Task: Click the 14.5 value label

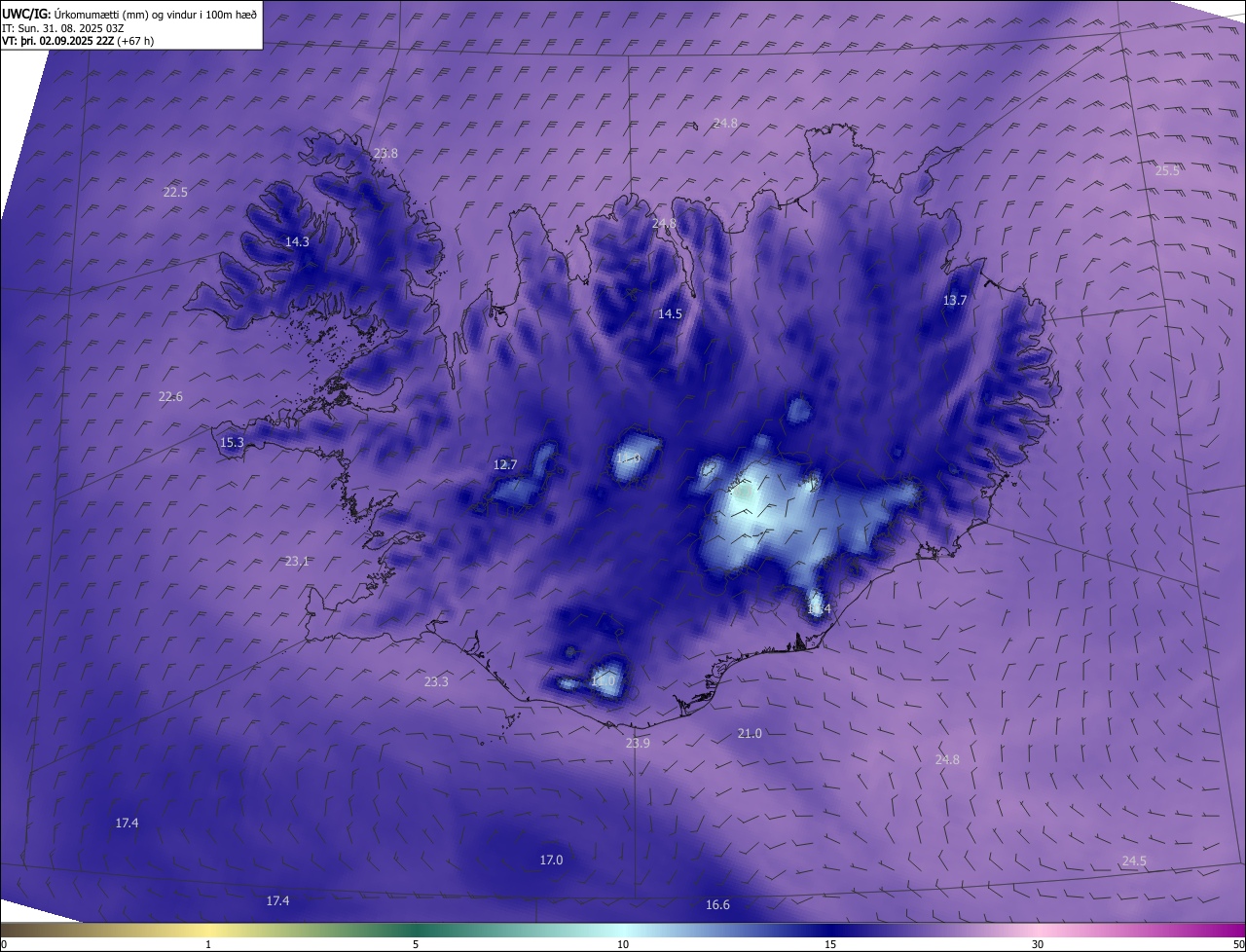Action: (x=670, y=314)
